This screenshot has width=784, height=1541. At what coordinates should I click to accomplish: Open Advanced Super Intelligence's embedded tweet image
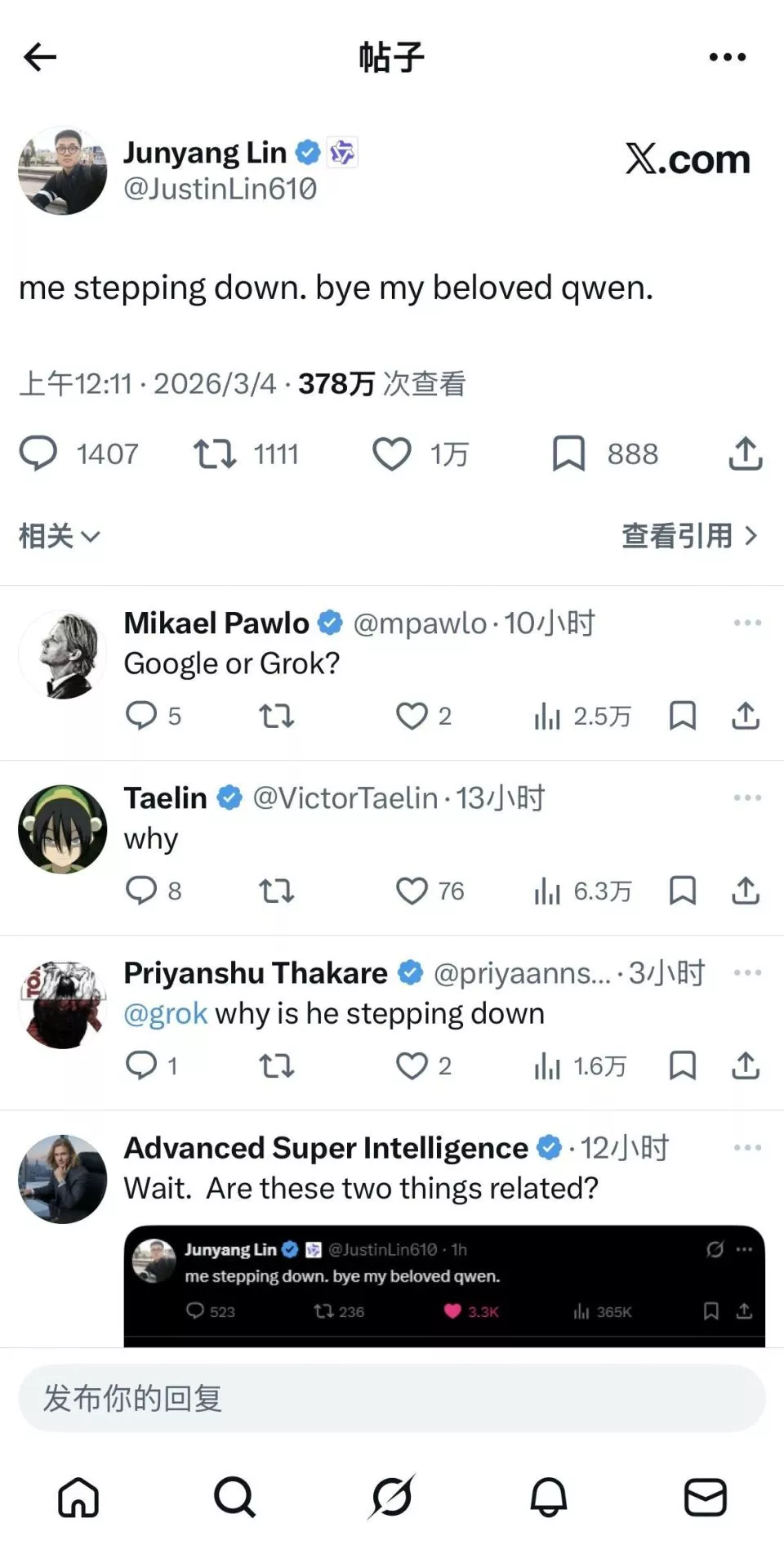(x=444, y=1284)
